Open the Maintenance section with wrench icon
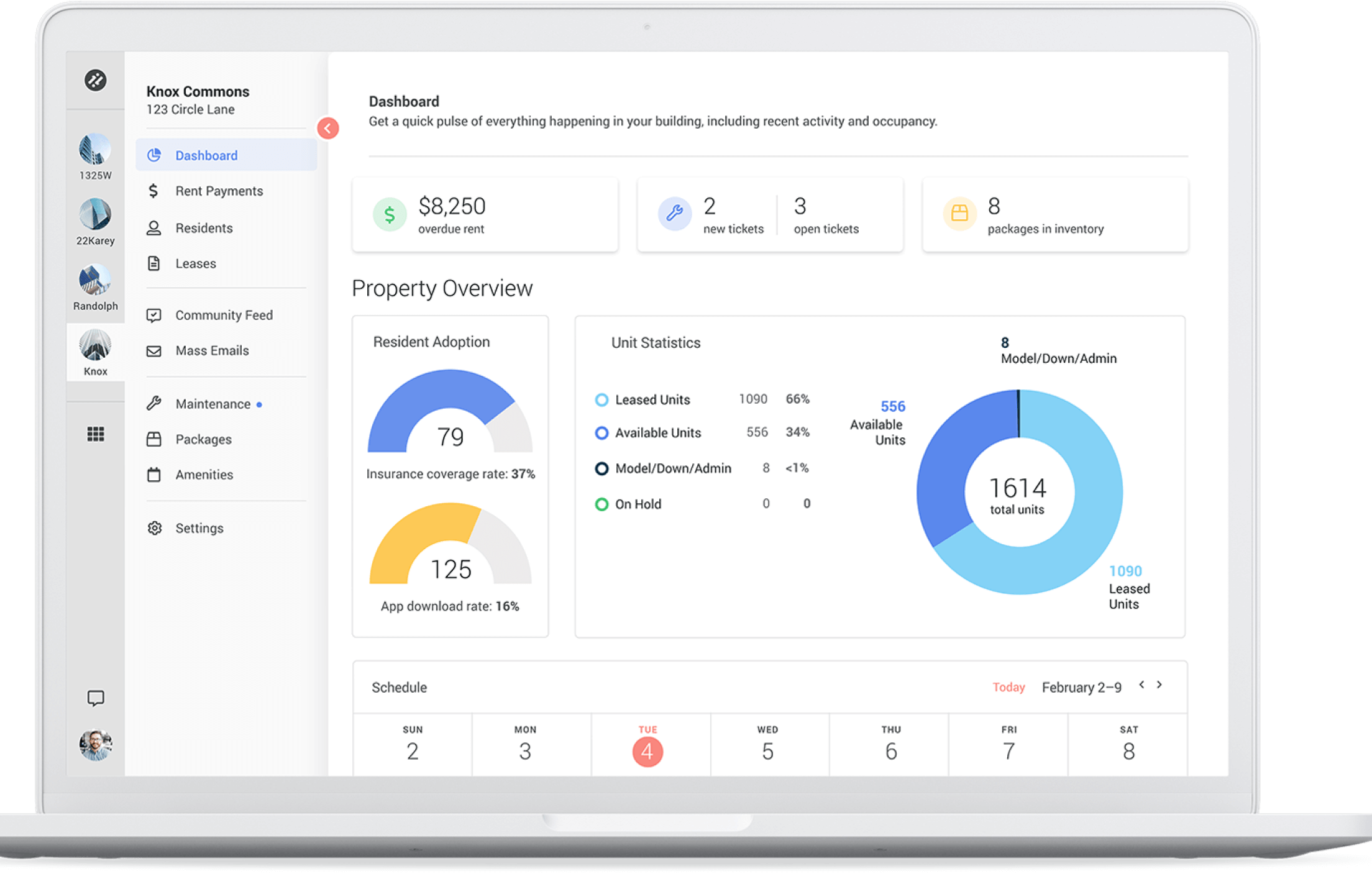The image size is (1372, 874). 154,403
